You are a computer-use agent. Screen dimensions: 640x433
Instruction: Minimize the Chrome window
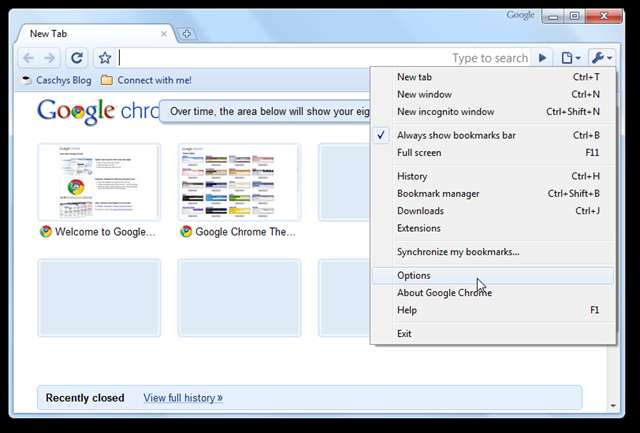click(553, 16)
